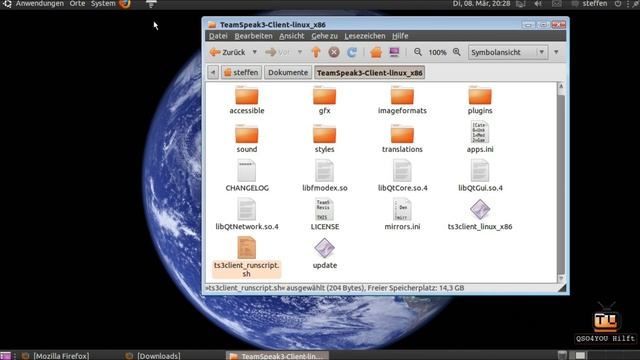Click the path bar left scroll arrow
Screen dimensions: 640x360
tap(213, 73)
